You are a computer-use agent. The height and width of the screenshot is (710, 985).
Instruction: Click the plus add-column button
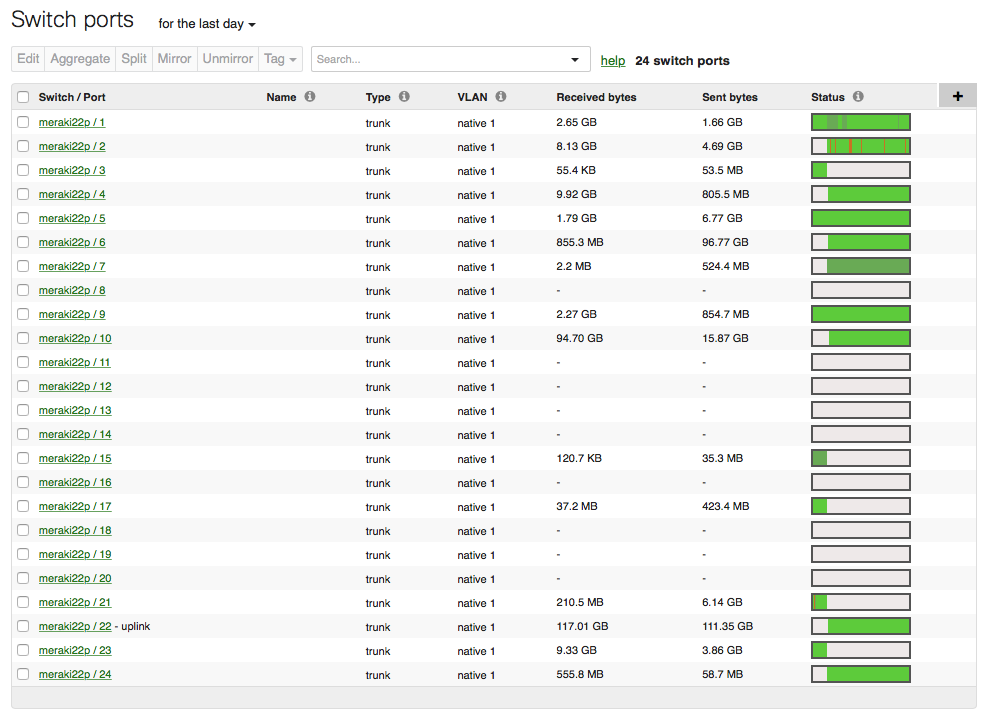957,96
